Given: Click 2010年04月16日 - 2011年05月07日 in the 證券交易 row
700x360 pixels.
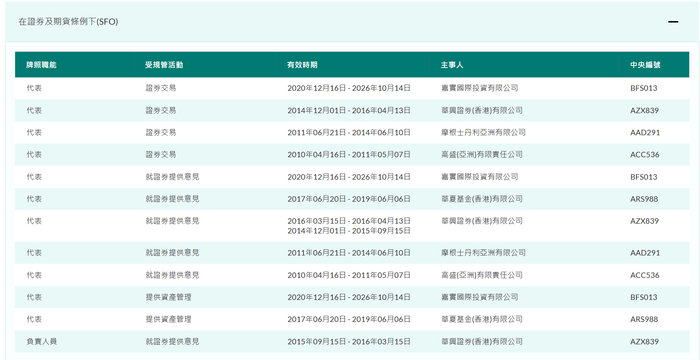Looking at the screenshot, I should tap(349, 155).
